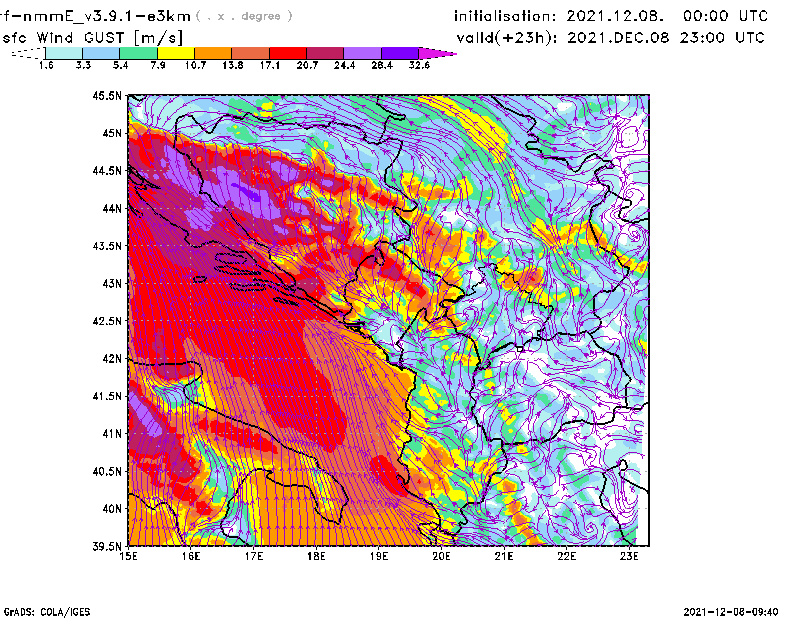Screen dimensions: 800x618
Task: Select the "22E" longitude label
Action: click(x=567, y=556)
